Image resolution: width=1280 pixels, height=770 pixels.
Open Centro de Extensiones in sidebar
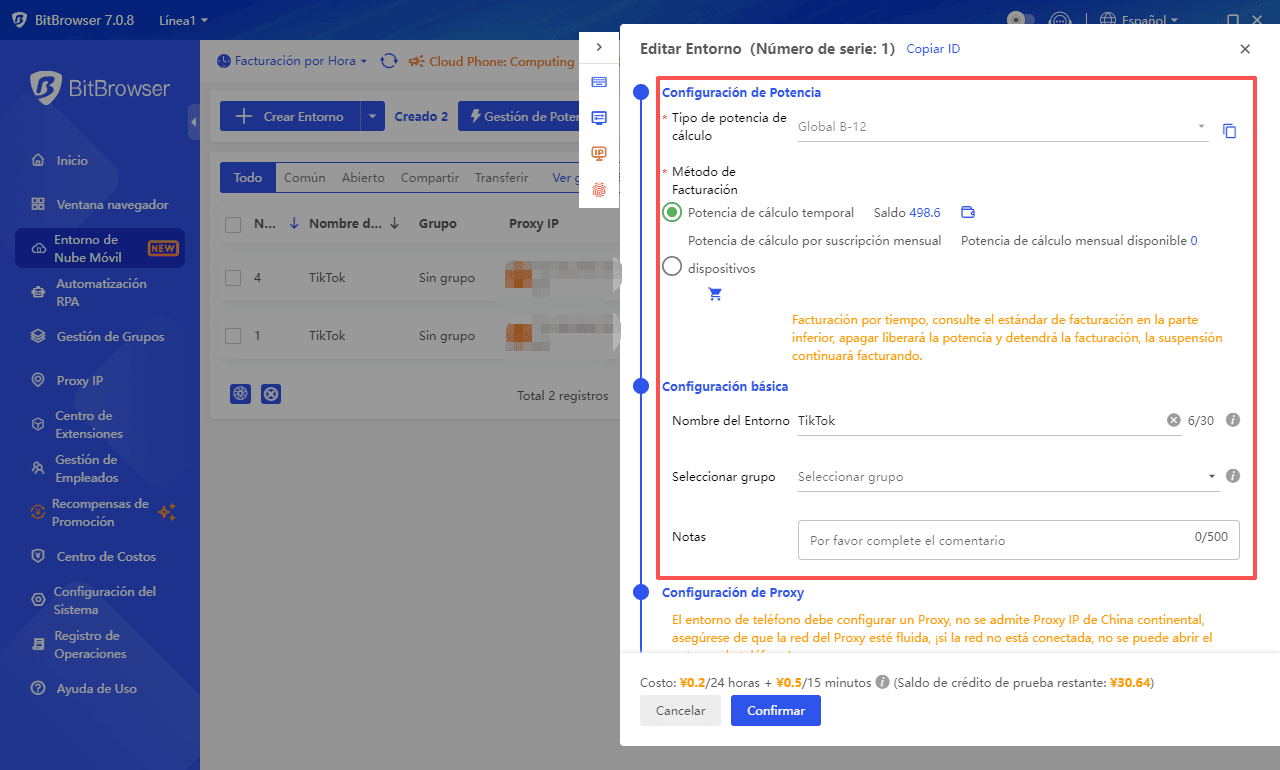[100, 425]
